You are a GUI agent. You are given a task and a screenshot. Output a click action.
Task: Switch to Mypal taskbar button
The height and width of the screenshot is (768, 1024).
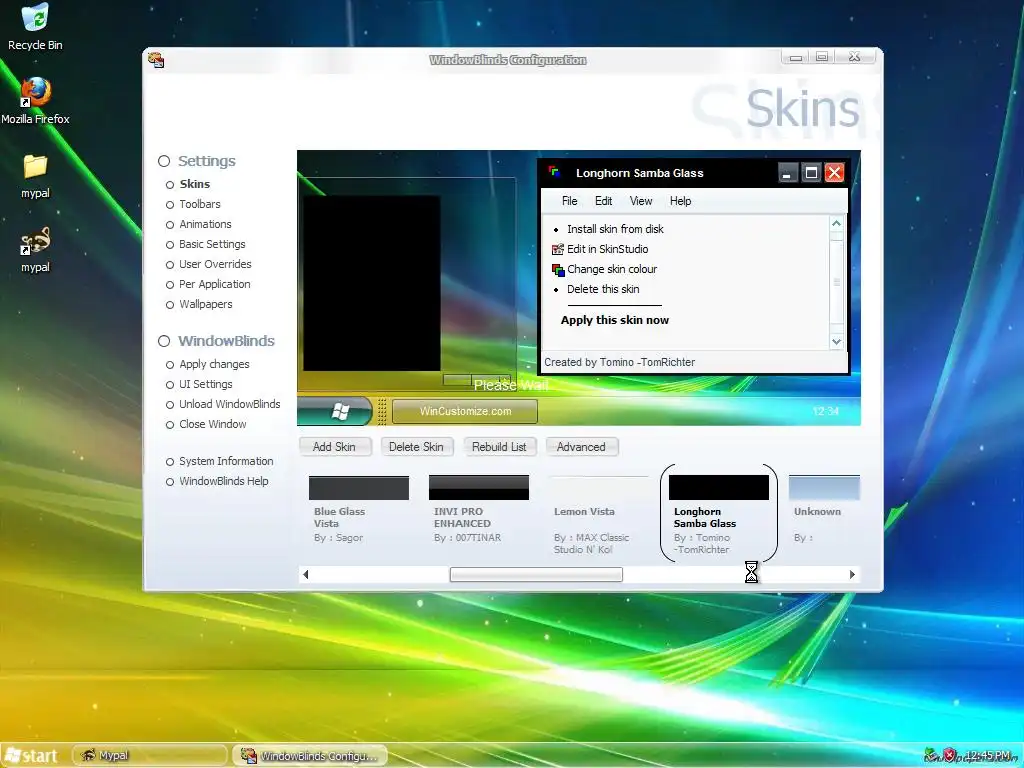[150, 756]
